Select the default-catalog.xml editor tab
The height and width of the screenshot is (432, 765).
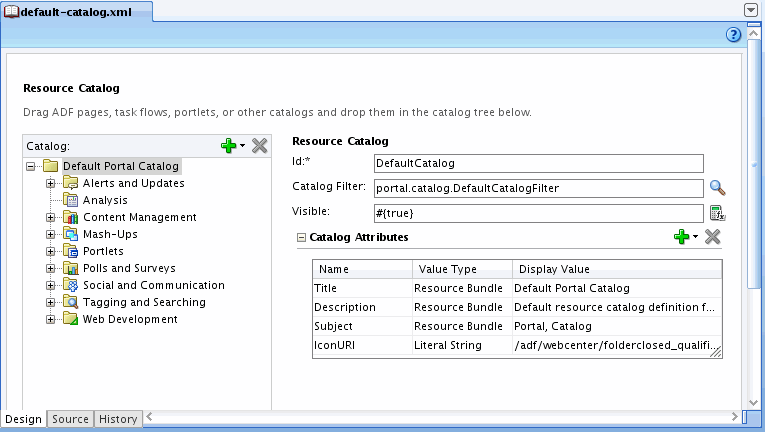click(x=77, y=12)
